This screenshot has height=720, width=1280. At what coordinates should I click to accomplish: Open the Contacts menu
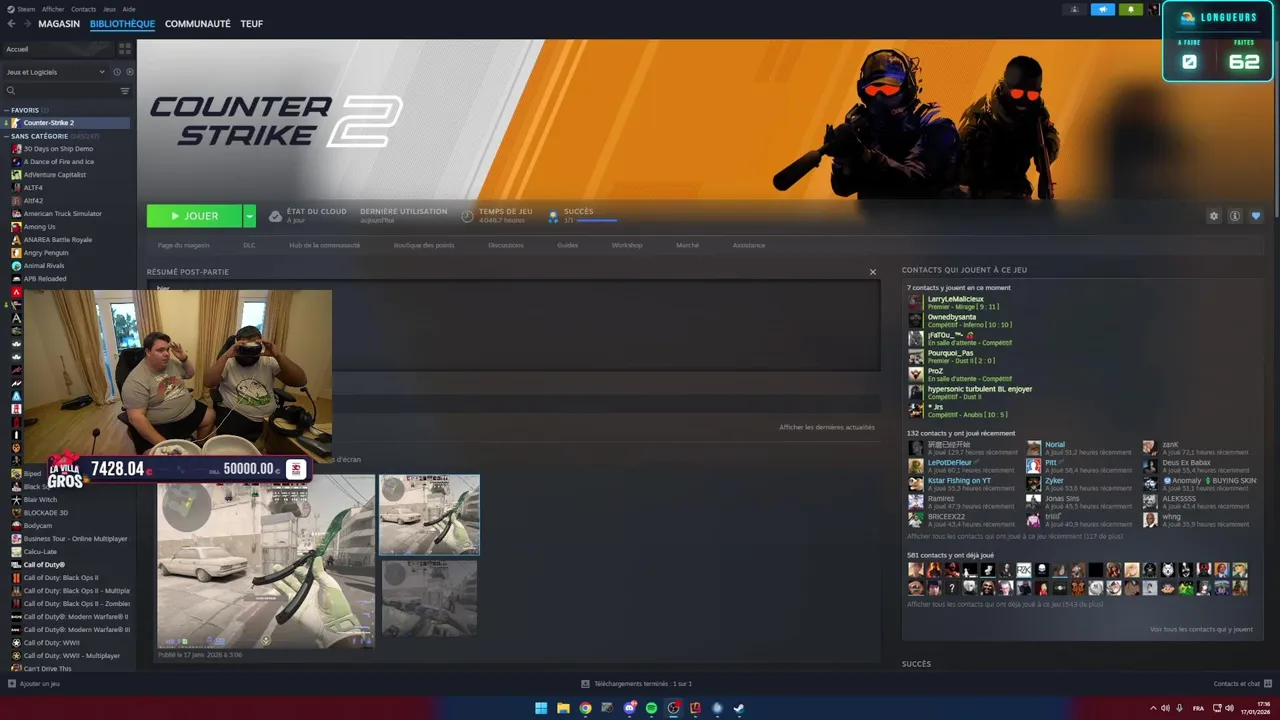pos(84,9)
